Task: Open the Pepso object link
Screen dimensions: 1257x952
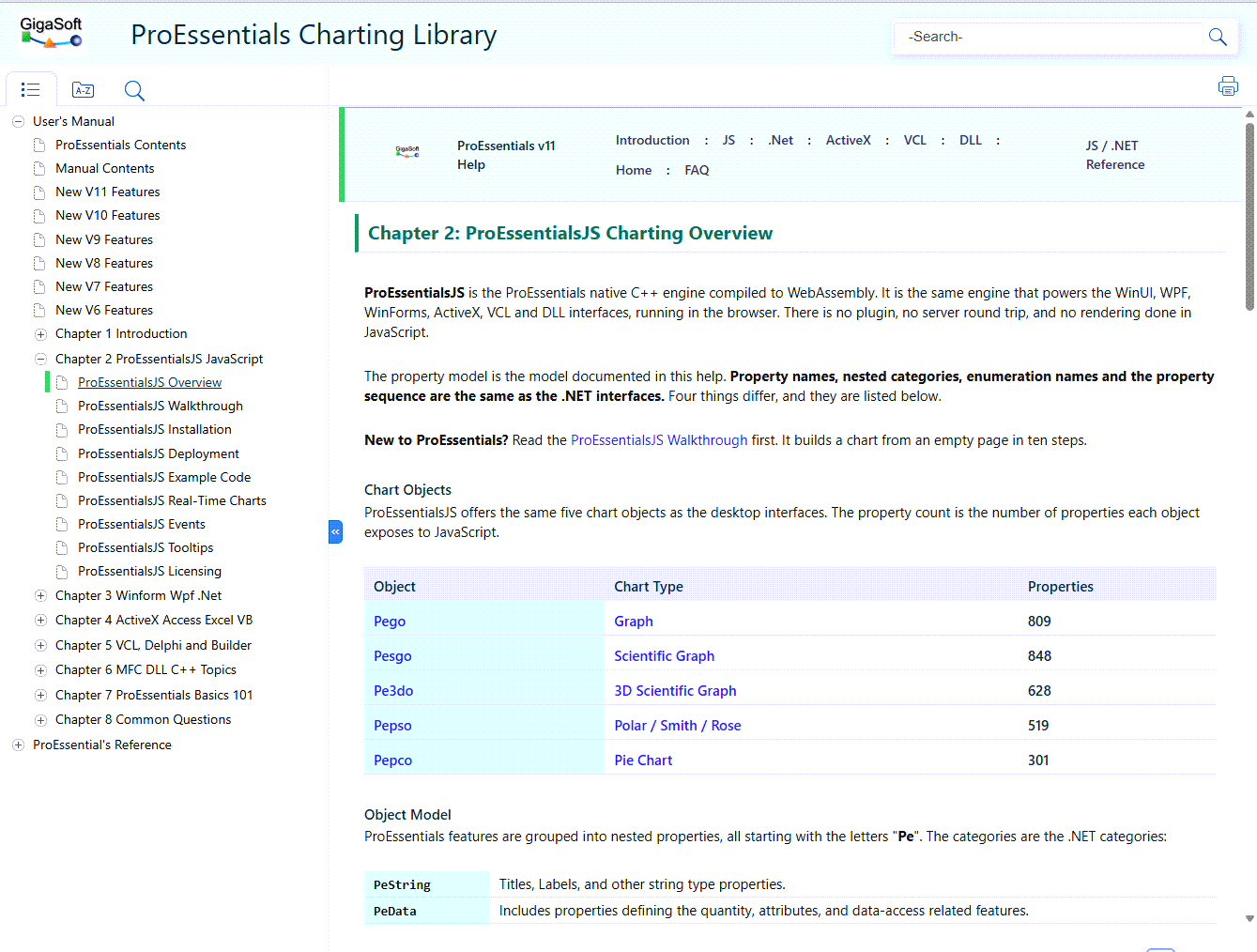Action: click(x=392, y=726)
